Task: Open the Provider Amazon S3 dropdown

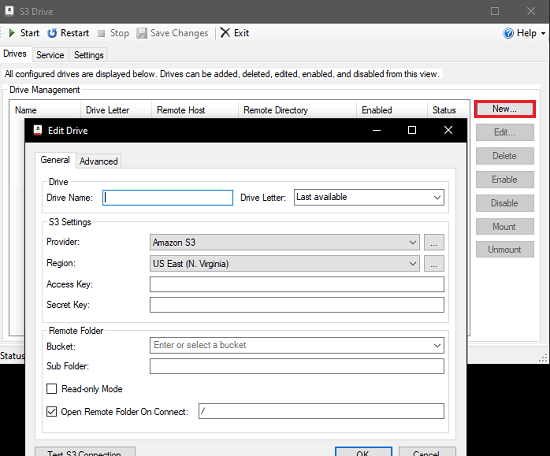Action: click(x=284, y=242)
